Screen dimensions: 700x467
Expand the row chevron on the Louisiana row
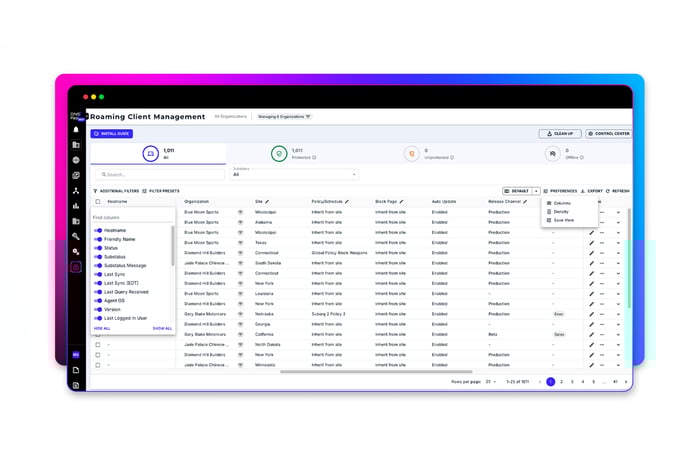[618, 294]
